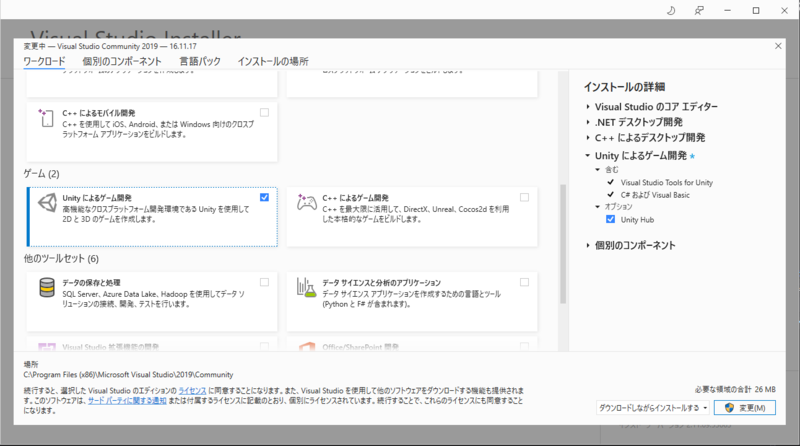Click the shield icon on the Modify button
800x446 pixels.
pos(729,408)
